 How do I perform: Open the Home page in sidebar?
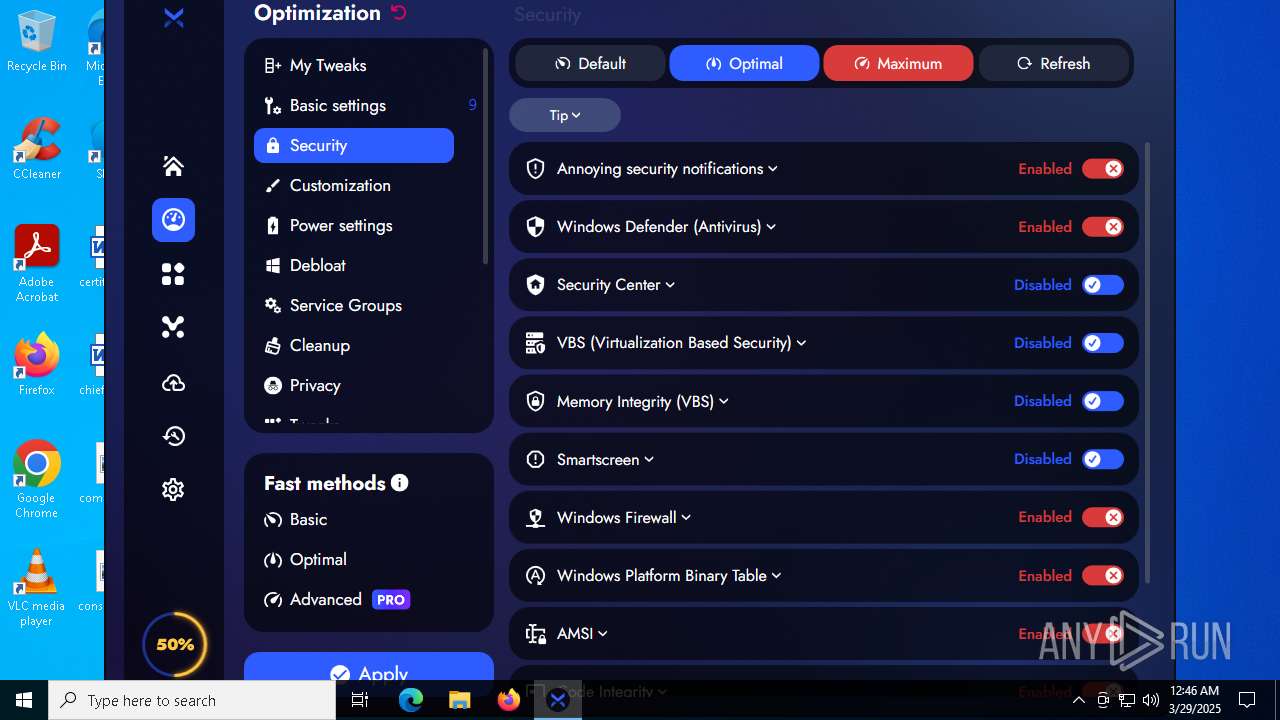173,166
